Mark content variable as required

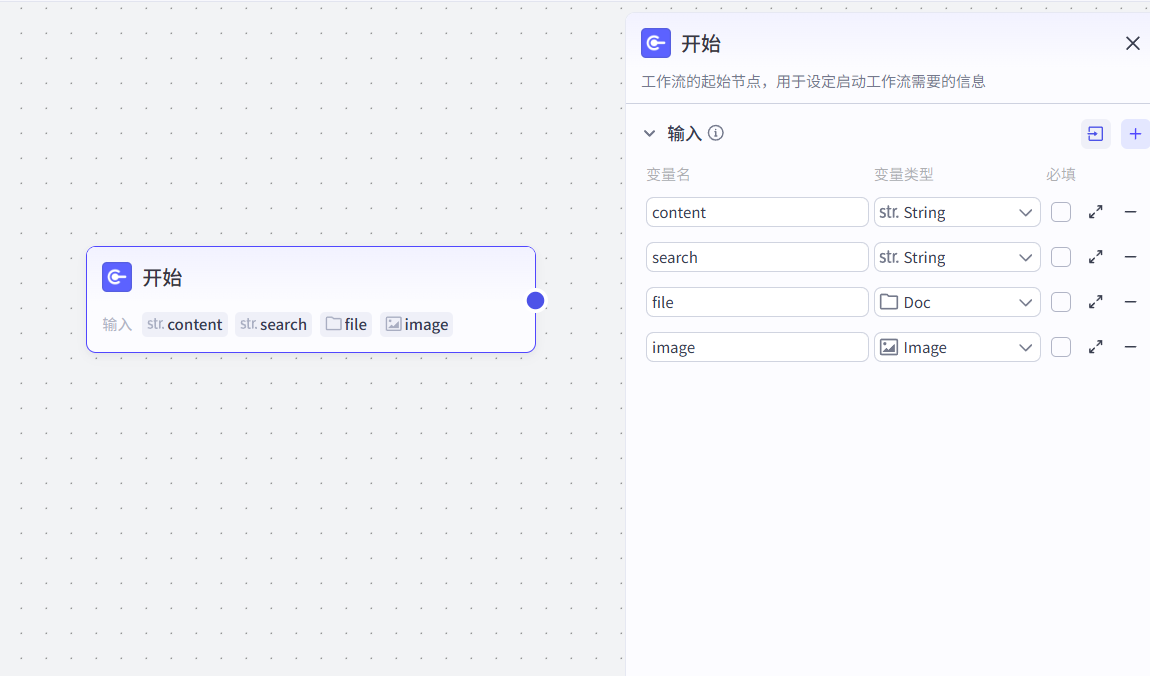pos(1061,213)
